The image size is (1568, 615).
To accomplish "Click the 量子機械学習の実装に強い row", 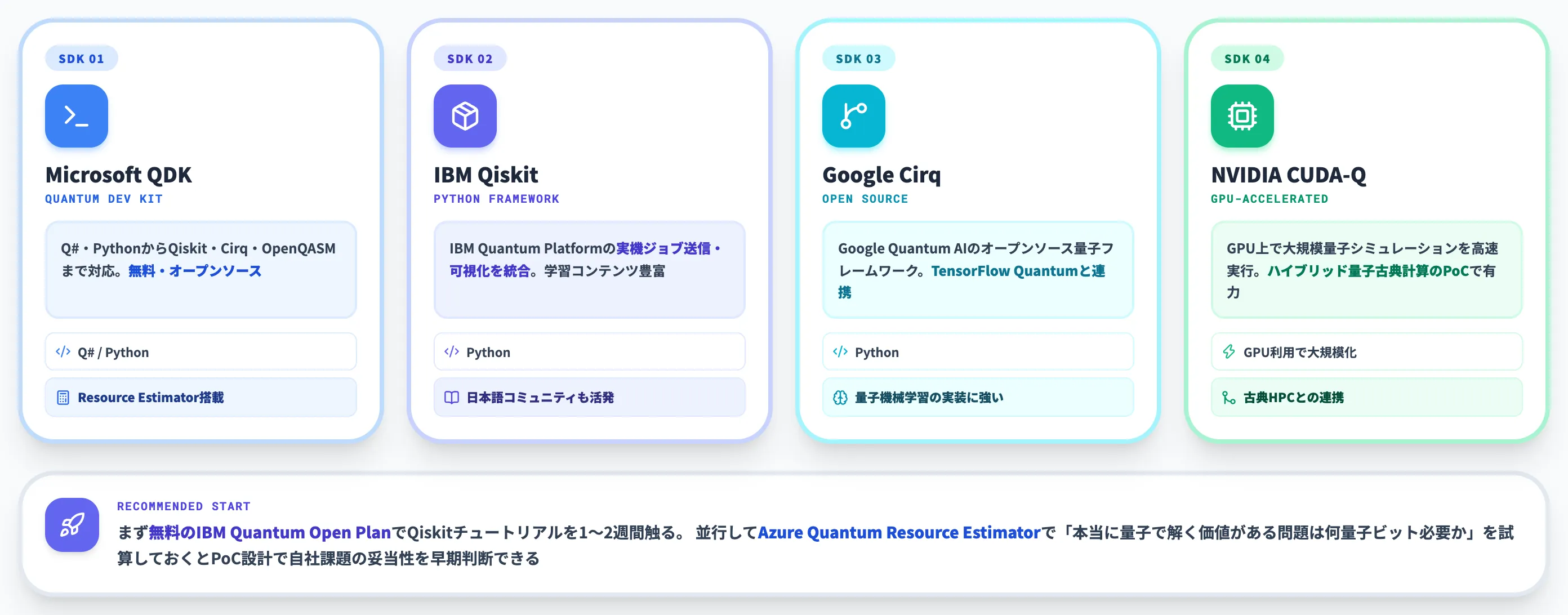I will tap(978, 398).
